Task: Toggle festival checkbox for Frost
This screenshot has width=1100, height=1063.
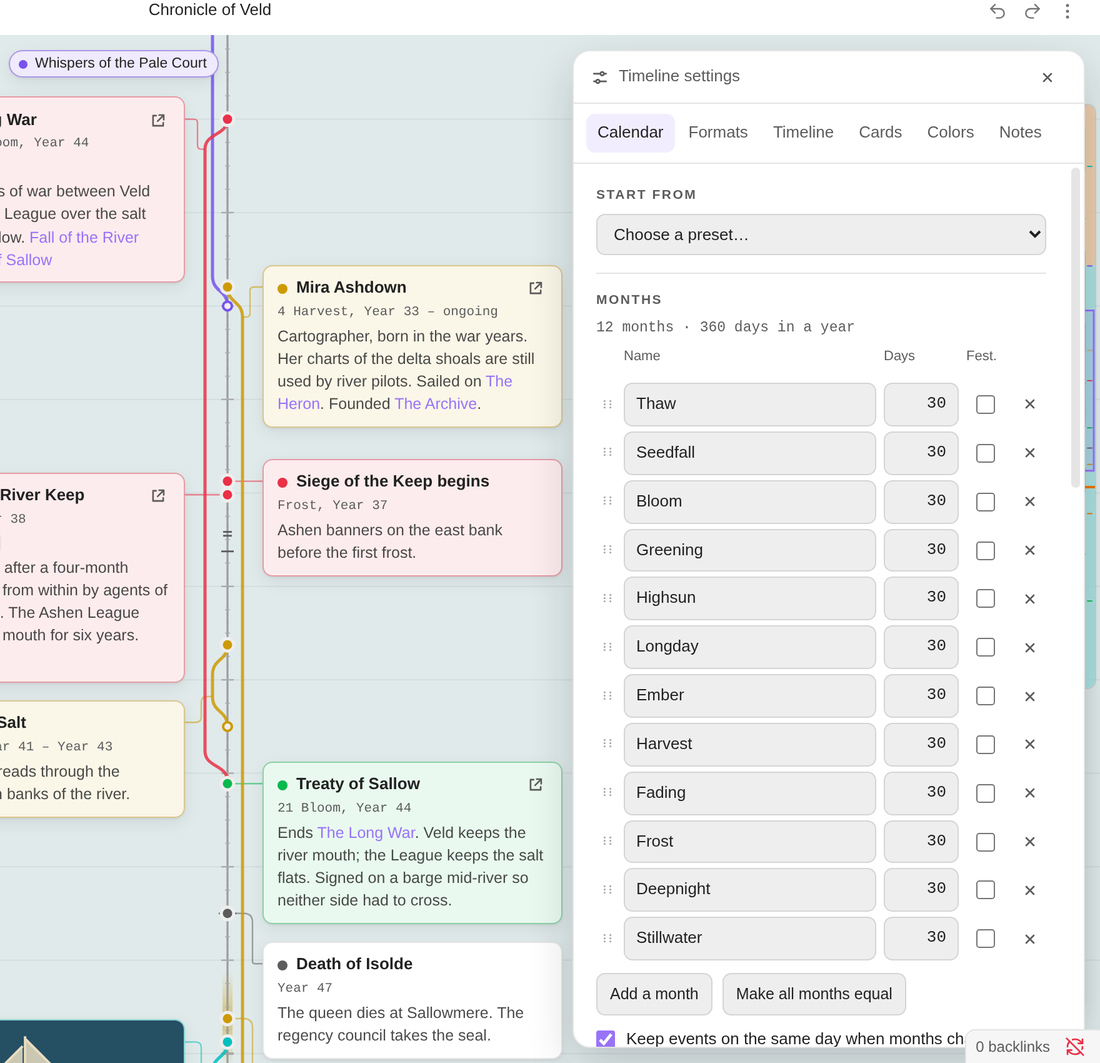Action: pyautogui.click(x=986, y=842)
